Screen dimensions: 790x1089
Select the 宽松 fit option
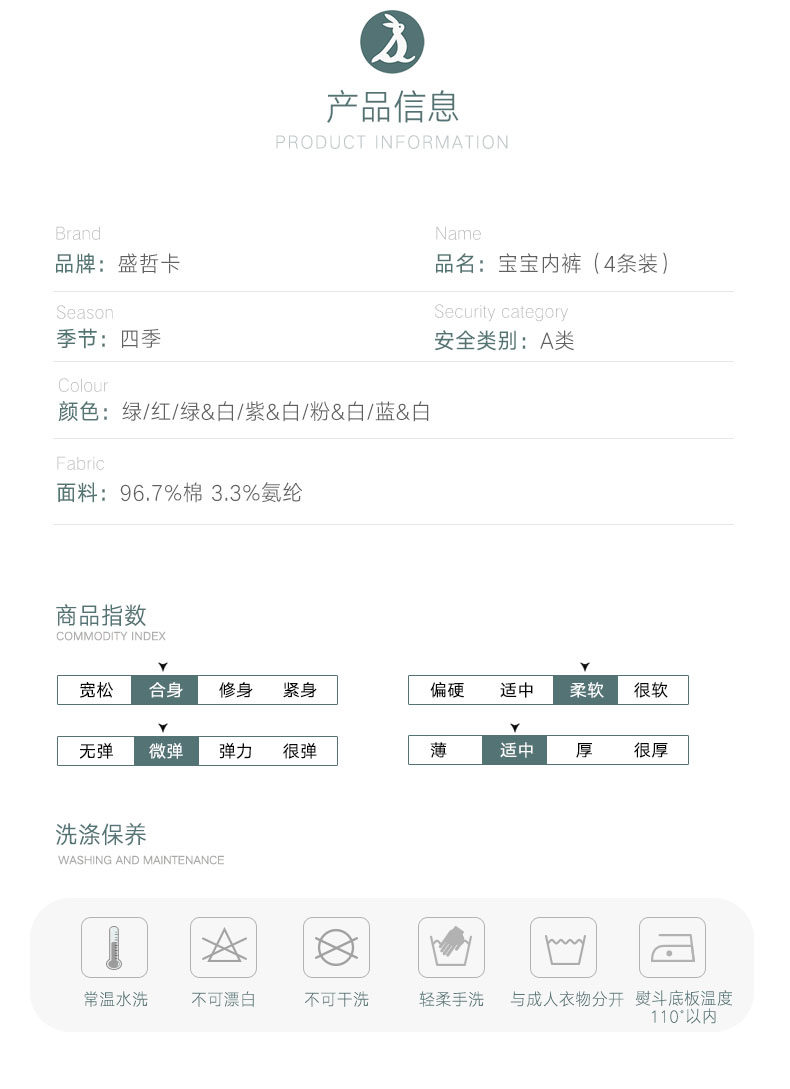(x=96, y=690)
